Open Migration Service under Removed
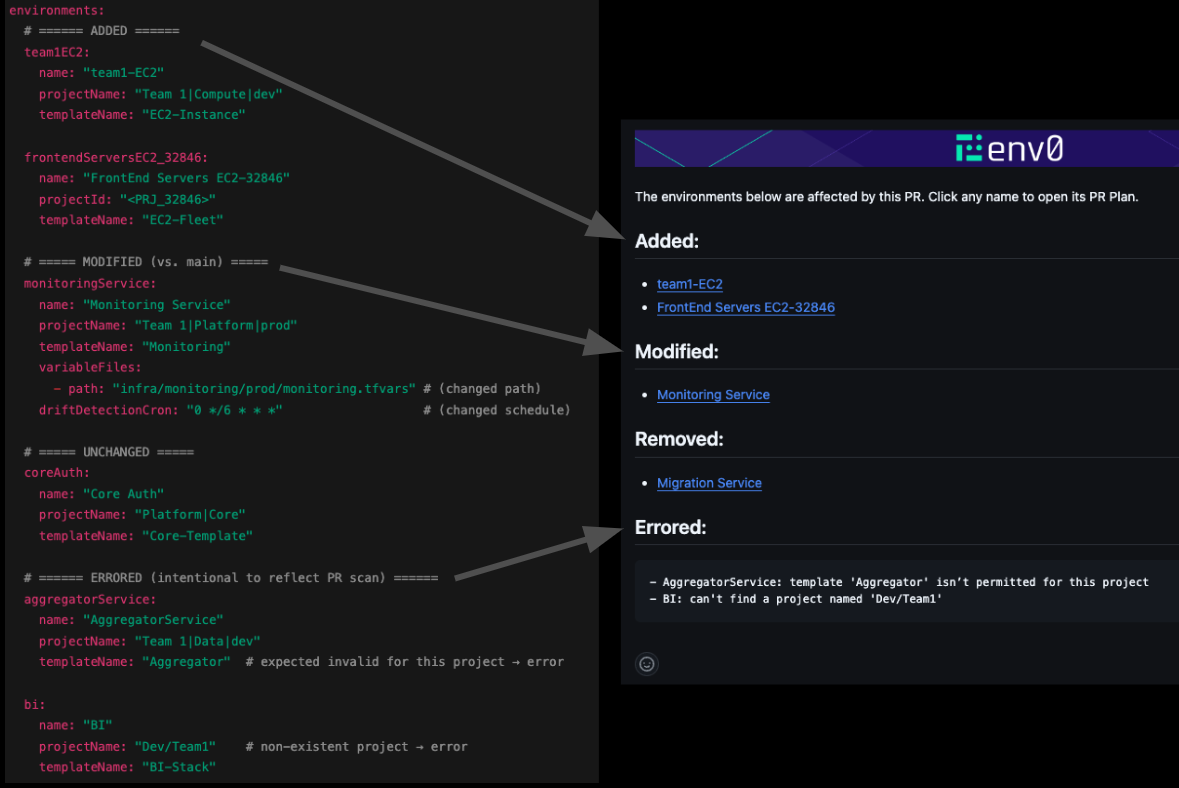Screen dimensions: 1179x788 click(709, 483)
